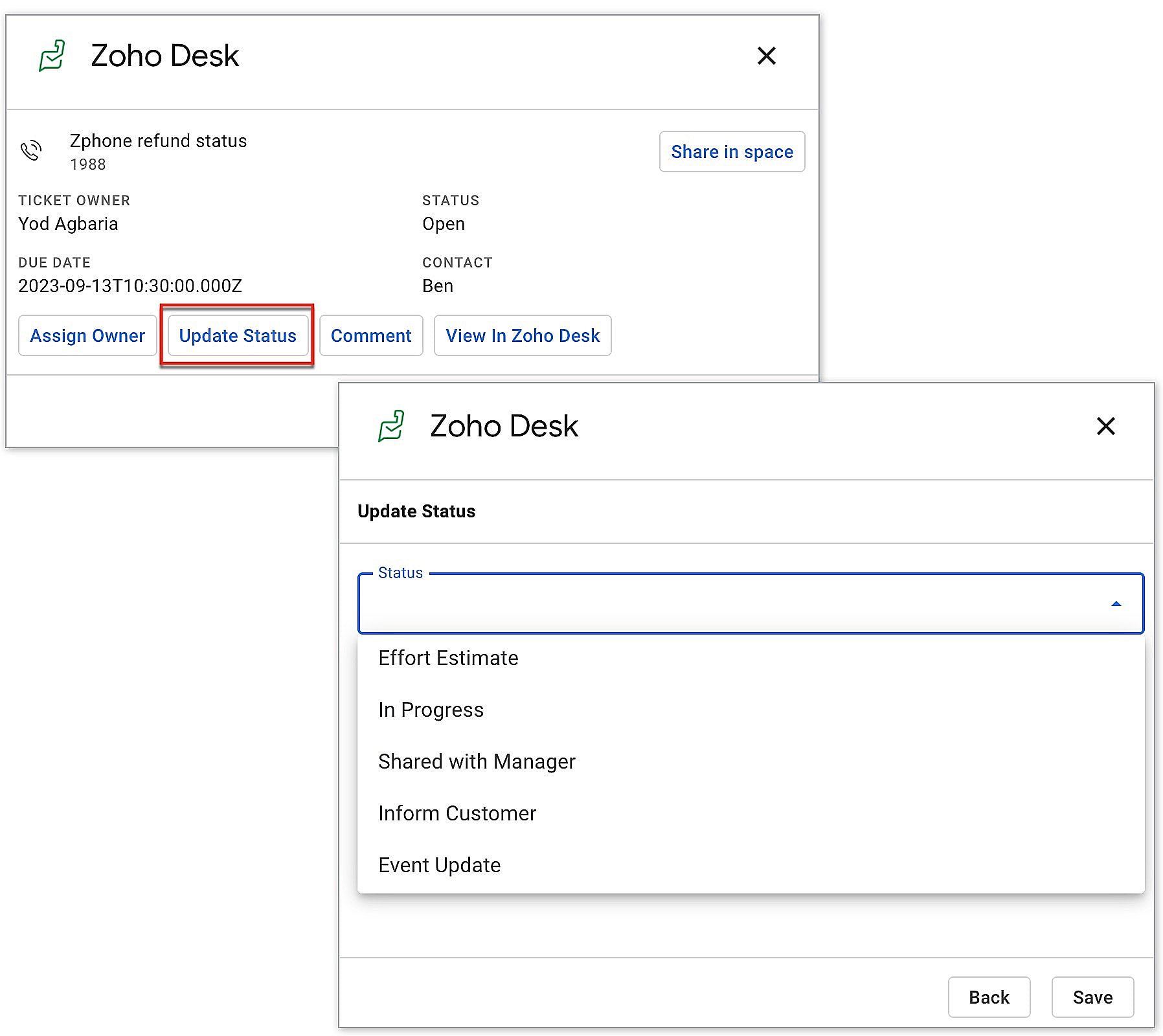The height and width of the screenshot is (1036, 1163).
Task: Click the 'Update Status' dialog heading
Action: [416, 512]
